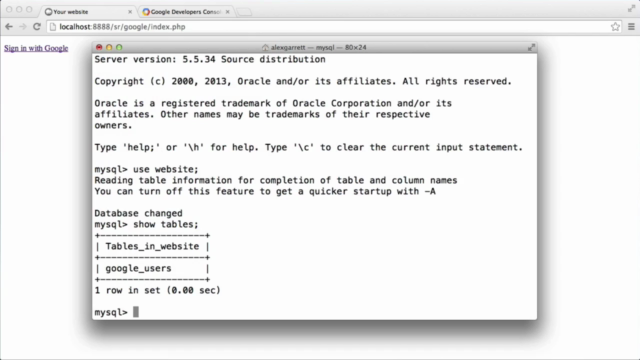This screenshot has width=640, height=360.
Task: Click the 'show tables;' command line
Action: click(x=147, y=224)
